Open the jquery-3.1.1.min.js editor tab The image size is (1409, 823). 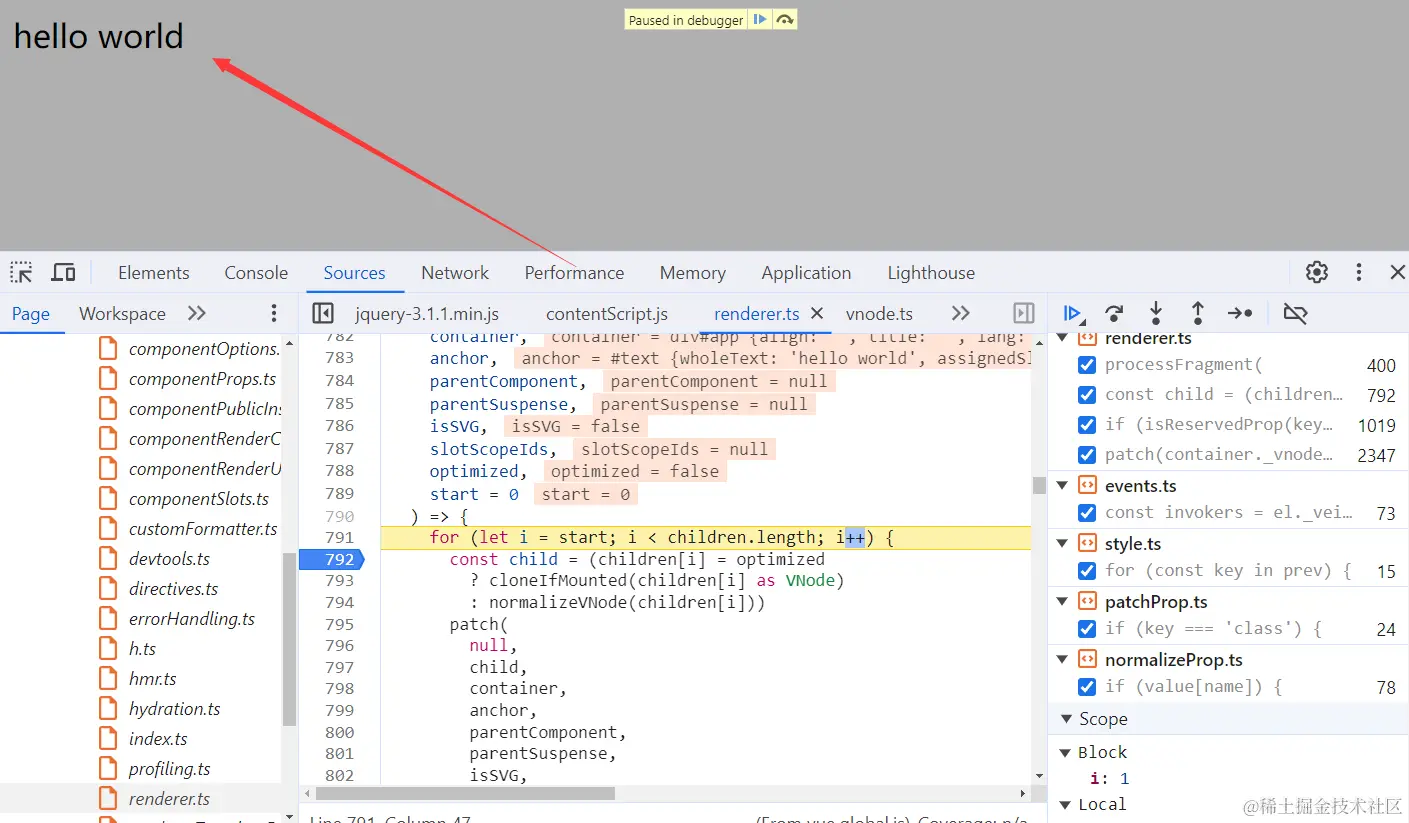(x=427, y=313)
